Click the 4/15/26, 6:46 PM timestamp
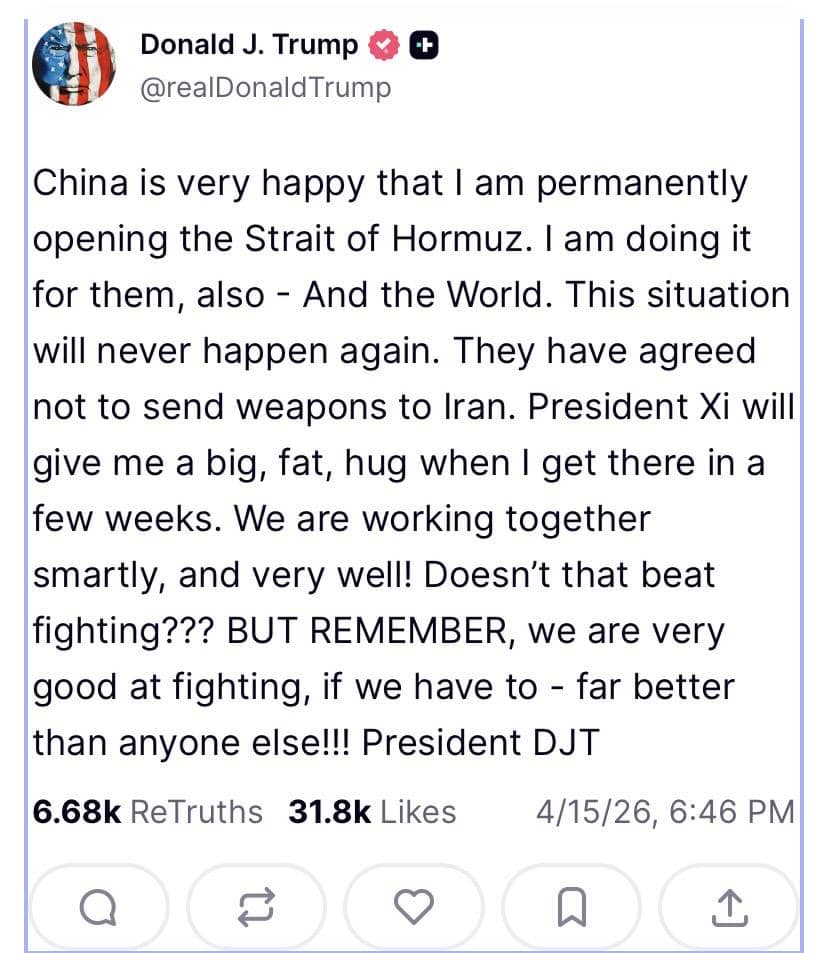 pyautogui.click(x=665, y=812)
